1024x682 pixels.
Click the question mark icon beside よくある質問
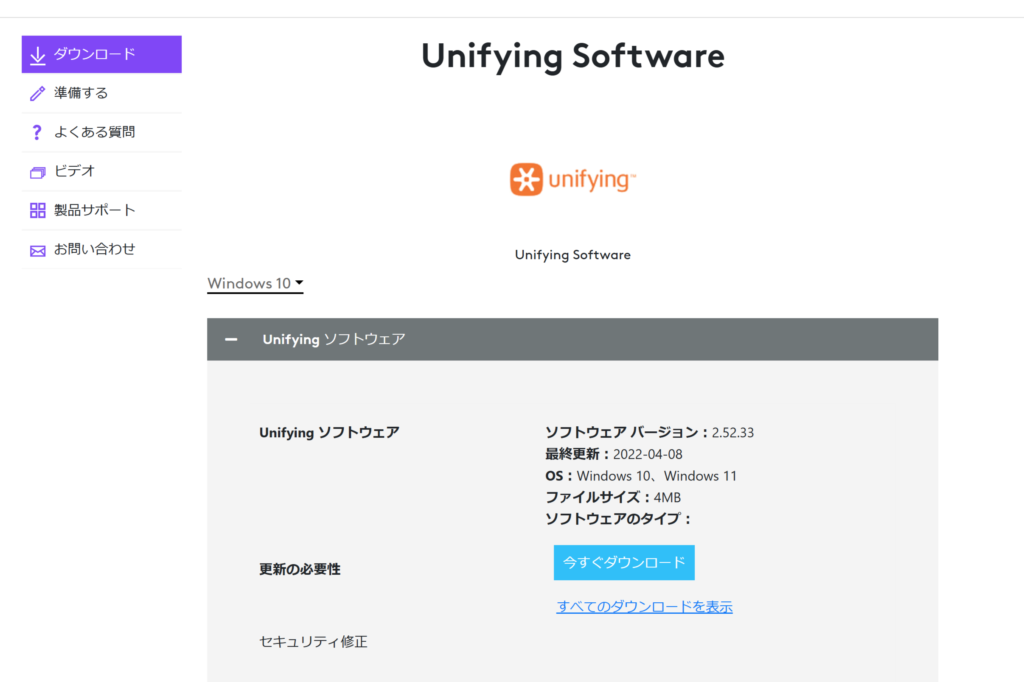click(x=37, y=133)
